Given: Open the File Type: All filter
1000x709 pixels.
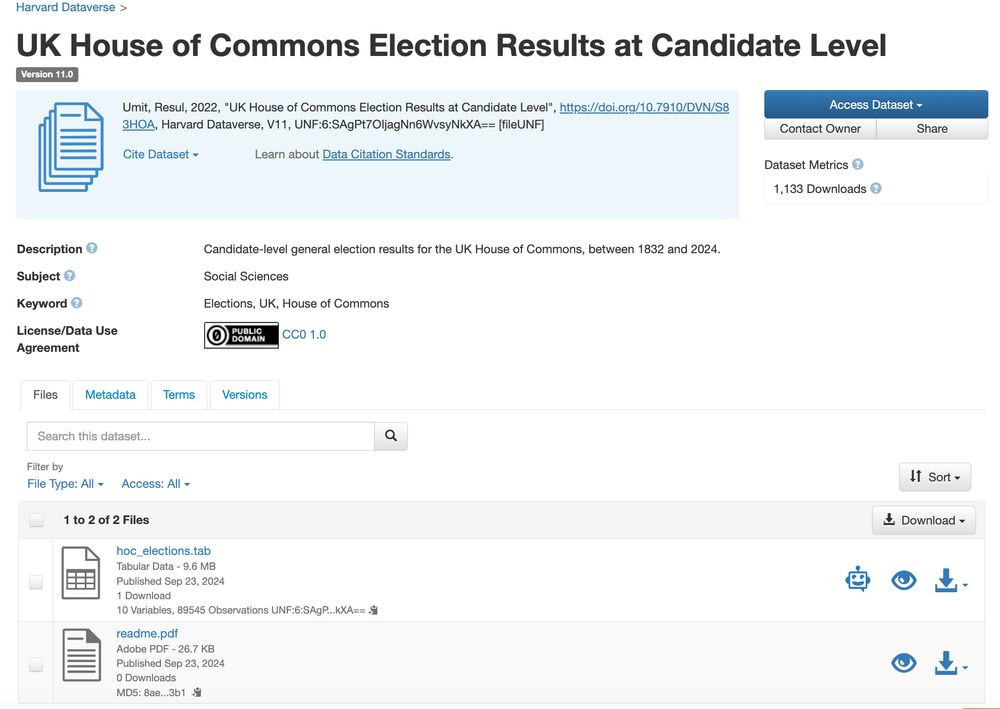Looking at the screenshot, I should tap(65, 484).
